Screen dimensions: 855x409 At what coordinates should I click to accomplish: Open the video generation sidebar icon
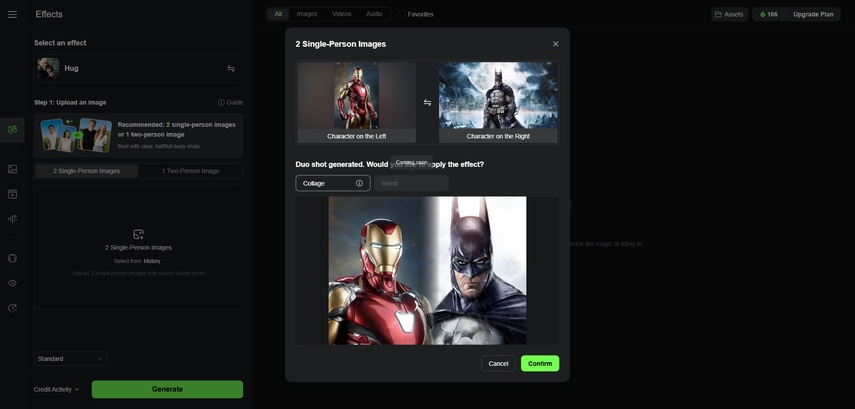tap(12, 194)
